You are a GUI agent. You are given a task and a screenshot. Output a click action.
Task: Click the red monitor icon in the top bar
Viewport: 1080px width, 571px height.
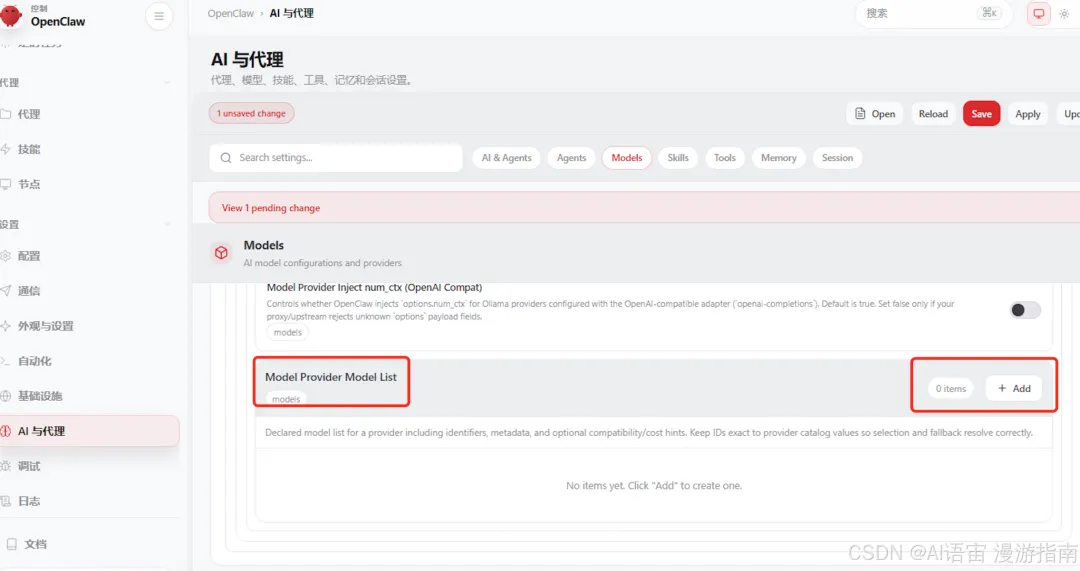coord(1039,13)
